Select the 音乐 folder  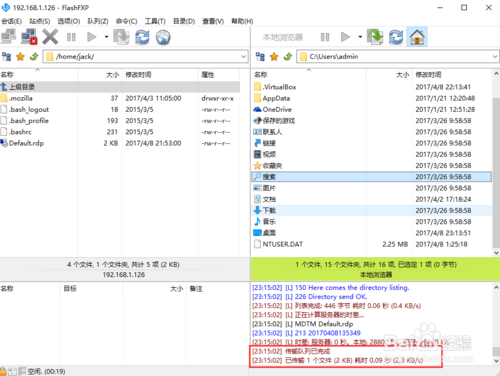click(372, 222)
